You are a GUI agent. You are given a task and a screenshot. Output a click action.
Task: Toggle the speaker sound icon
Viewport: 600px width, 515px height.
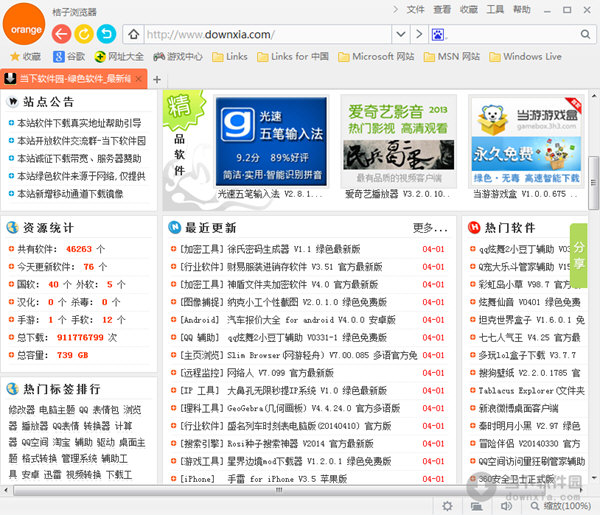pyautogui.click(x=506, y=506)
